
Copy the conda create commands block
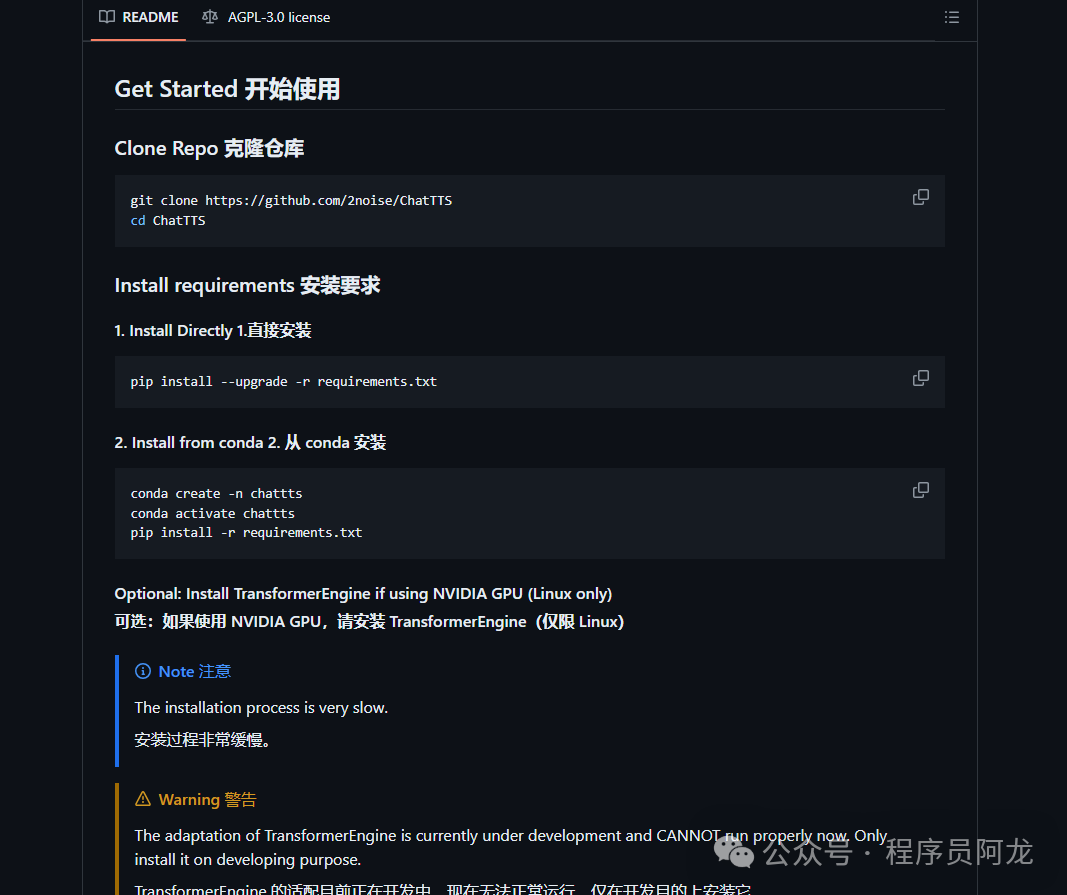pyautogui.click(x=921, y=490)
